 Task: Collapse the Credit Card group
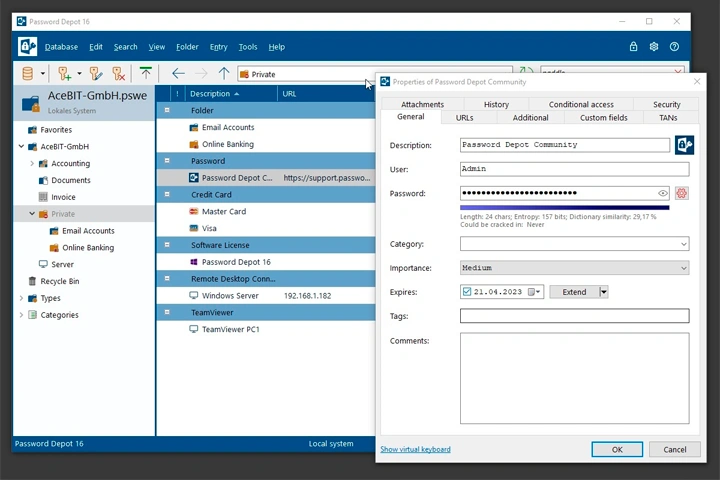coord(167,194)
